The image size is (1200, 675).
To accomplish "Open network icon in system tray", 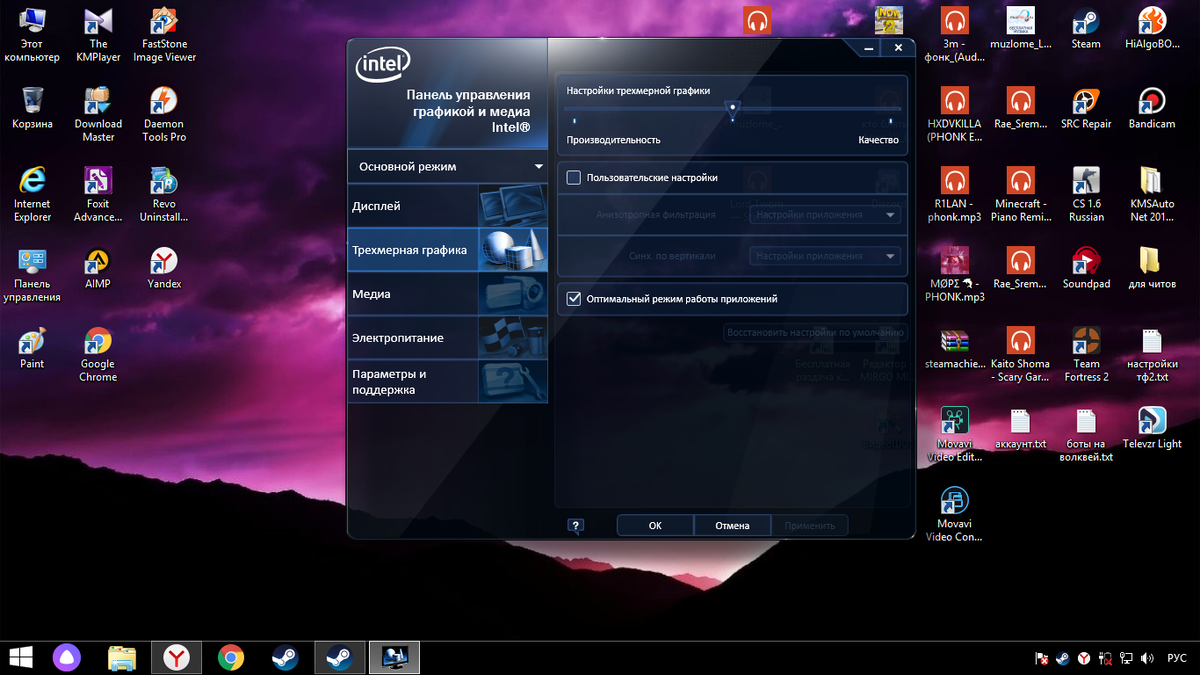I will click(x=1126, y=658).
